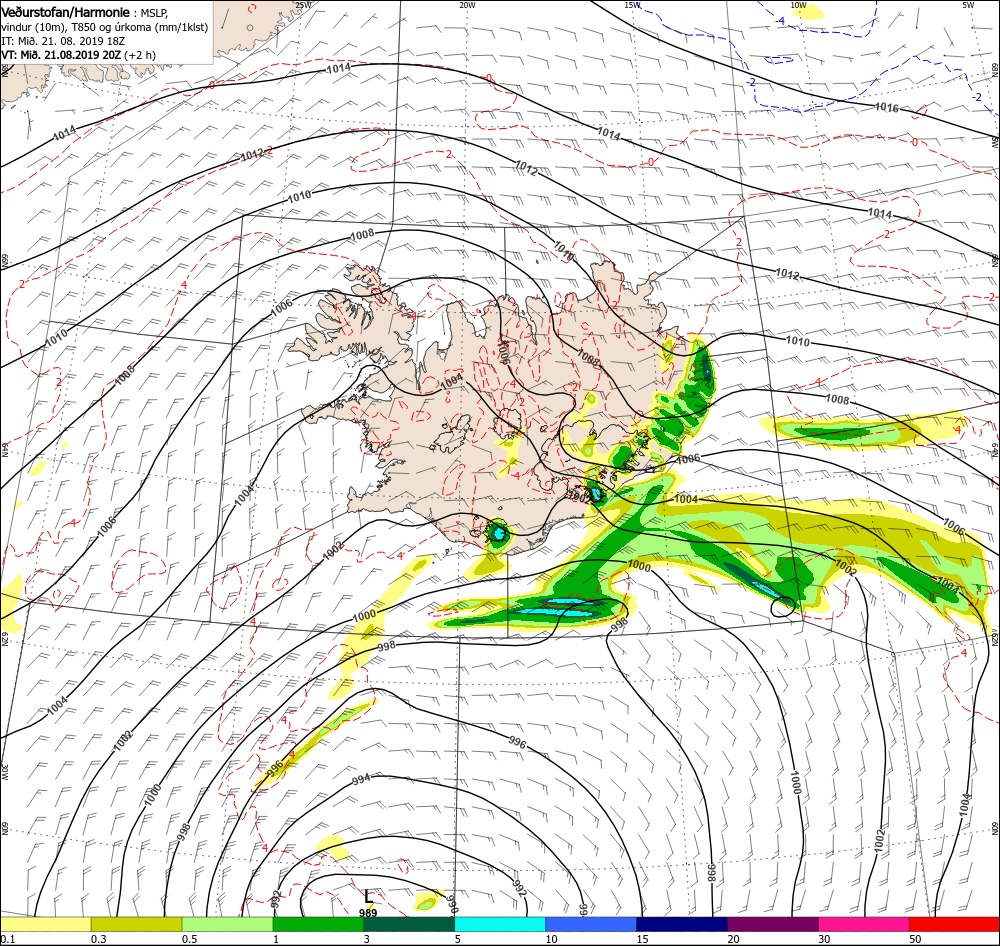Click the '989' low pressure value
The height and width of the screenshot is (946, 1000).
[368, 912]
